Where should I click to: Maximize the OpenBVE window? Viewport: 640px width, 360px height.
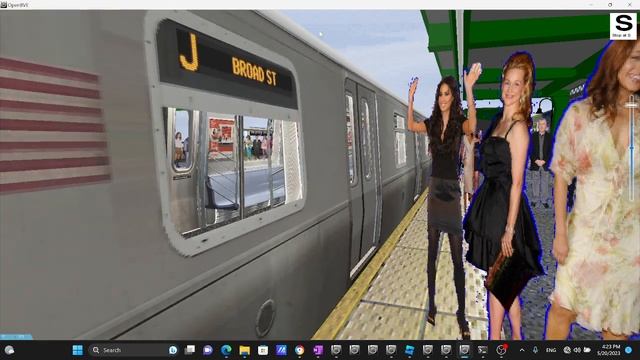tap(610, 5)
